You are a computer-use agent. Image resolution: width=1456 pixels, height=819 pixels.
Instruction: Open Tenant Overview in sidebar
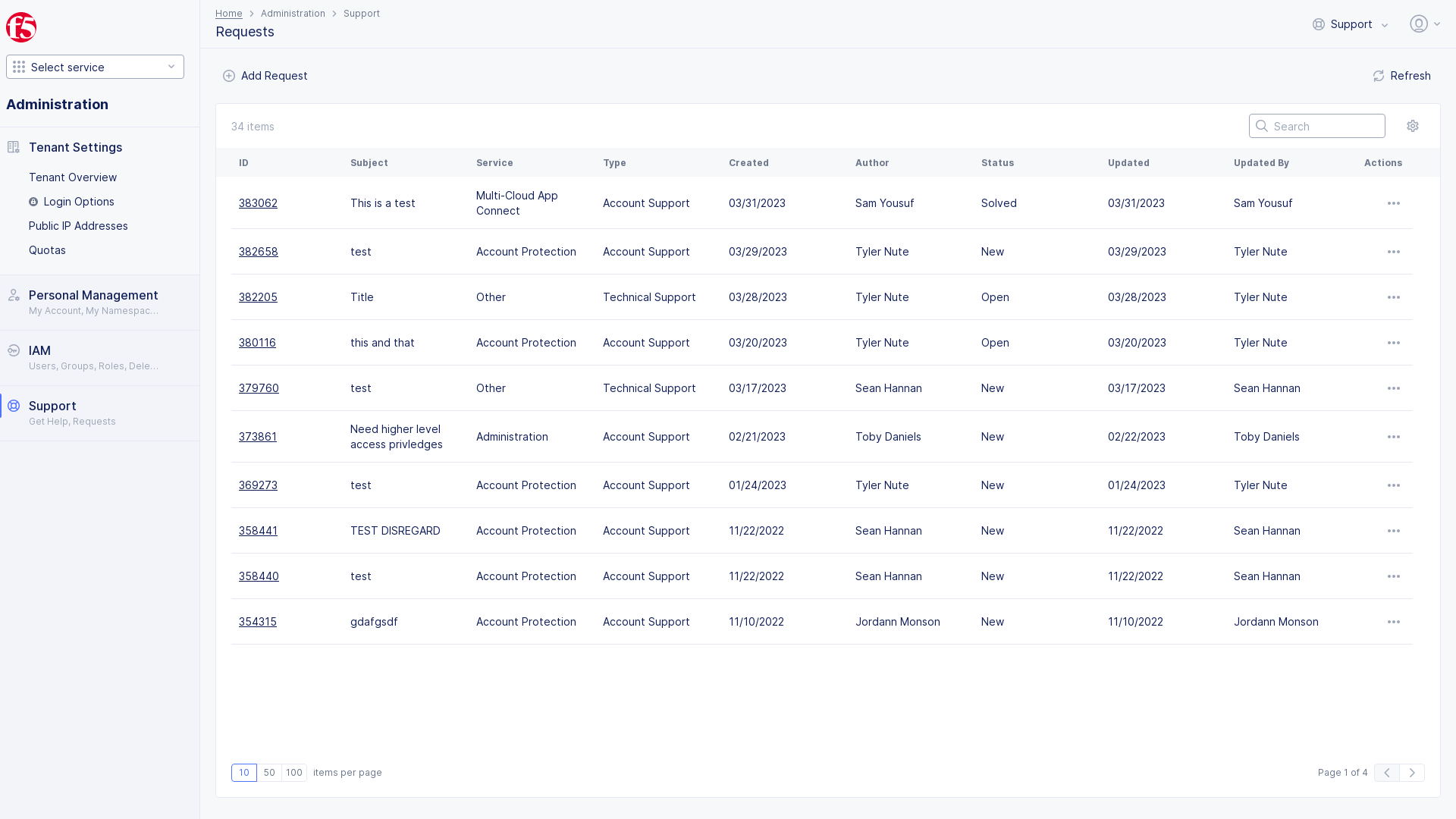[x=73, y=177]
